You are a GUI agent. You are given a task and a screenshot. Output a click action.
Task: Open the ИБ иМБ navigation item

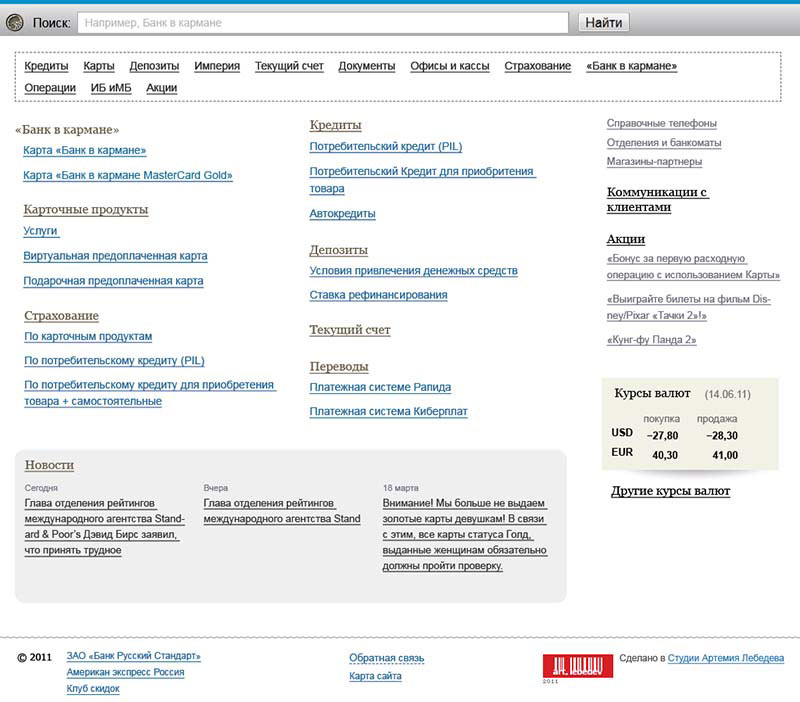point(111,88)
